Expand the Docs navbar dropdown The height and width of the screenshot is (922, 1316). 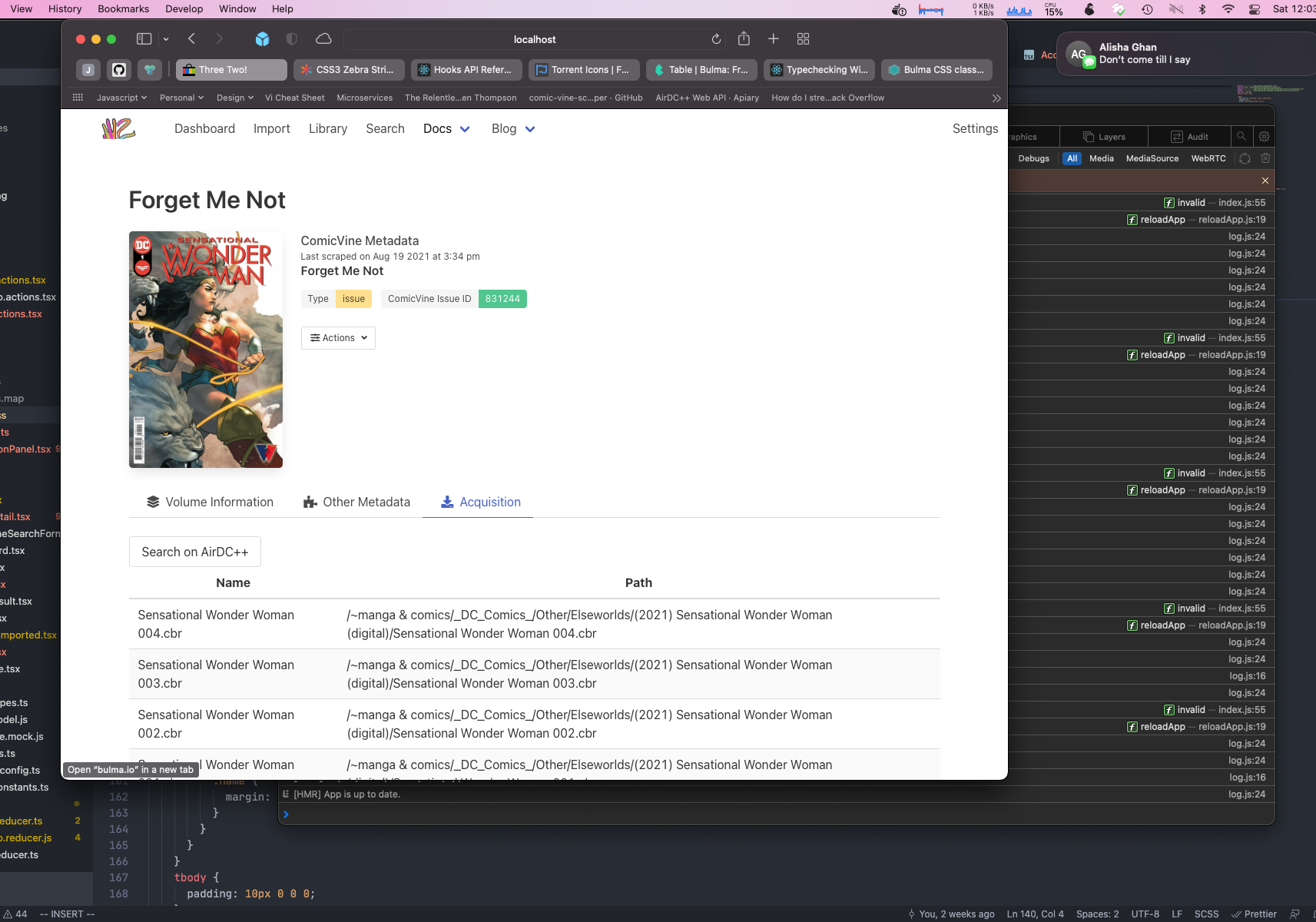pos(446,129)
